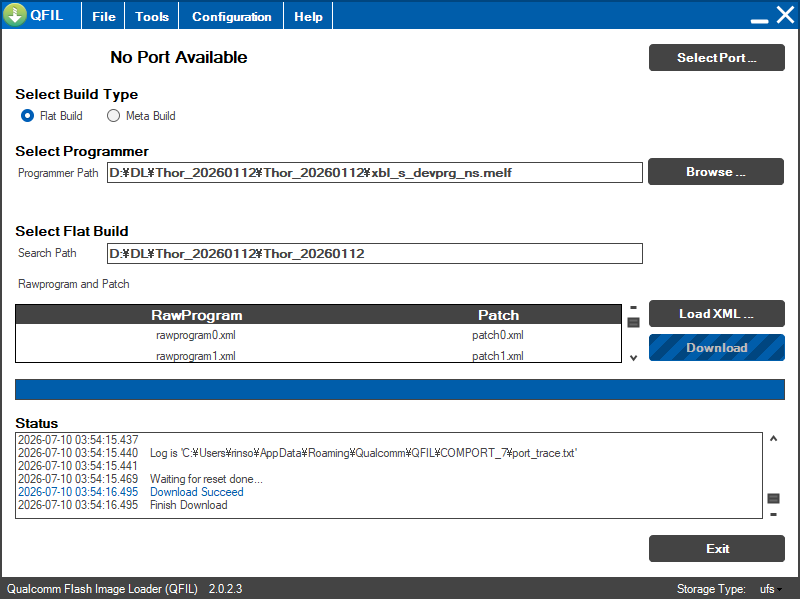This screenshot has height=599, width=800.
Task: Start flashing with the Download button
Action: coord(716,347)
